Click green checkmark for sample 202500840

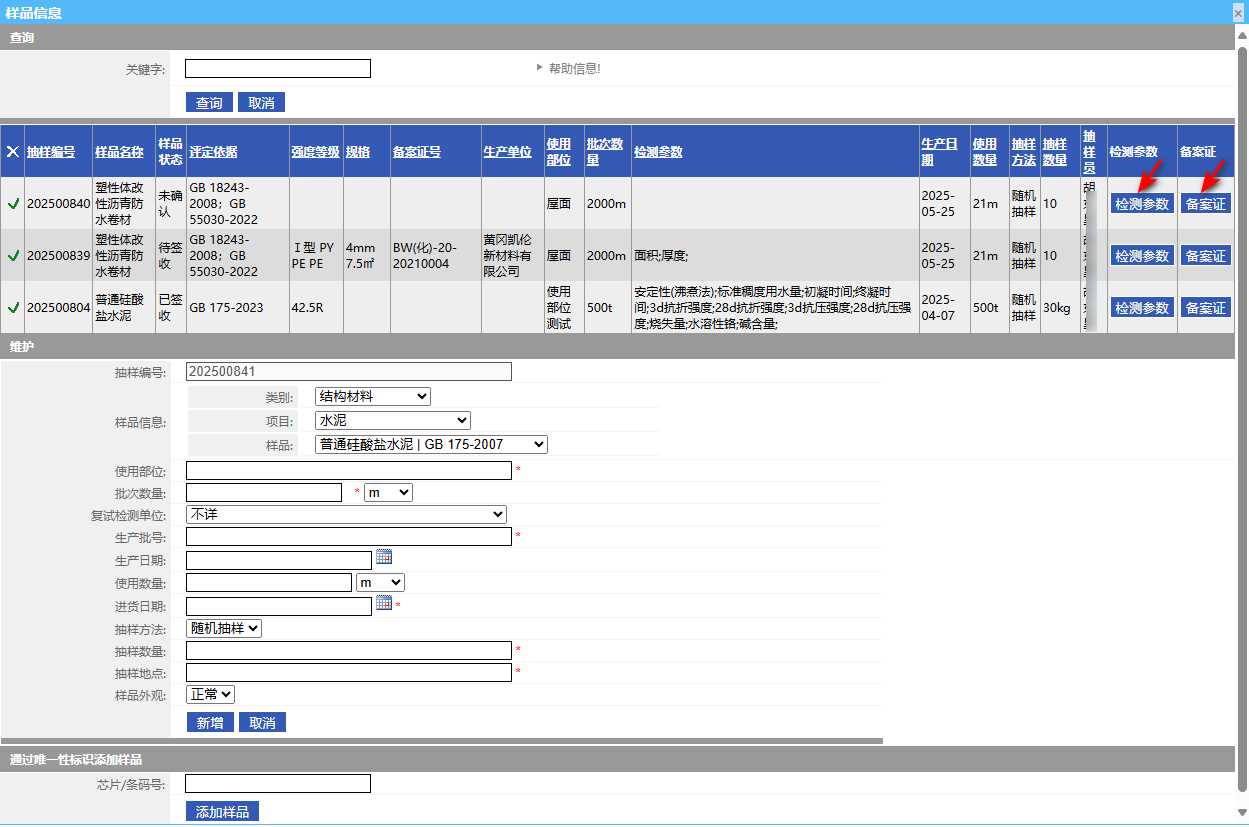[x=13, y=204]
